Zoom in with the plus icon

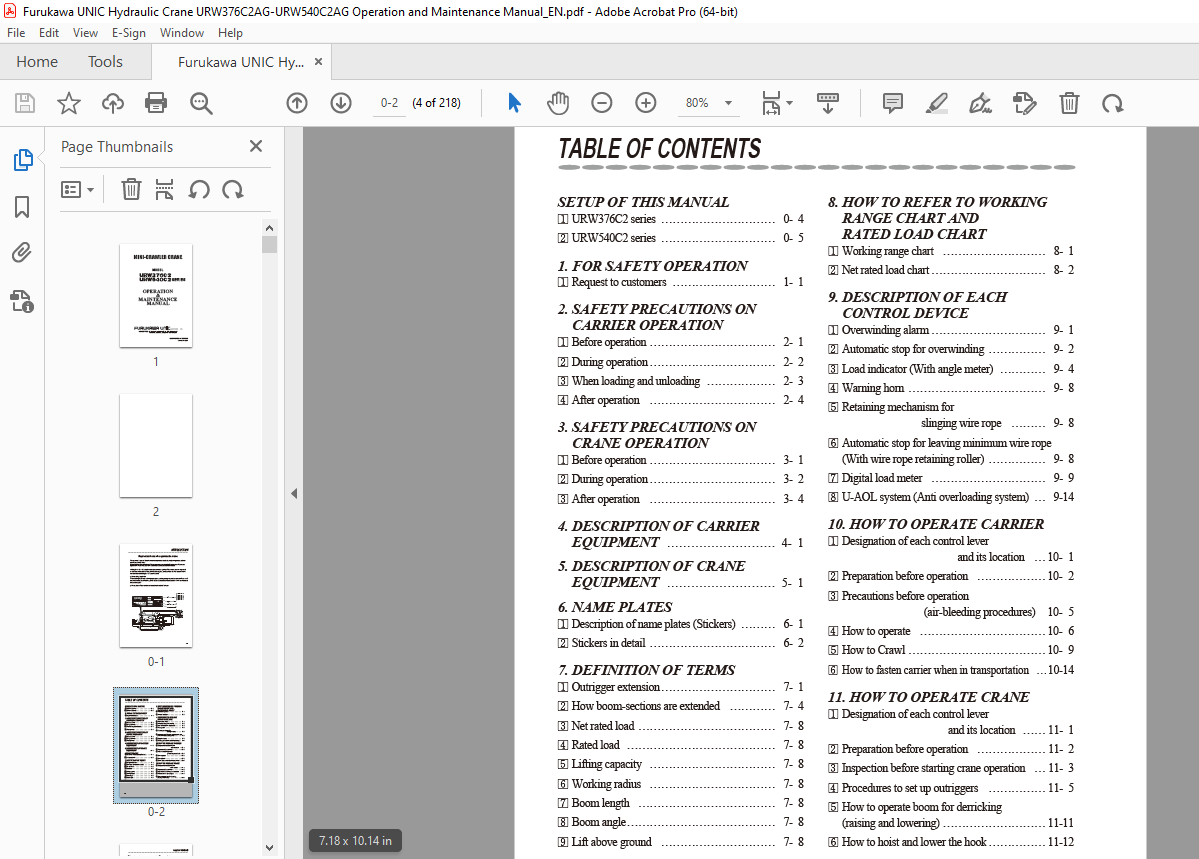coord(646,102)
